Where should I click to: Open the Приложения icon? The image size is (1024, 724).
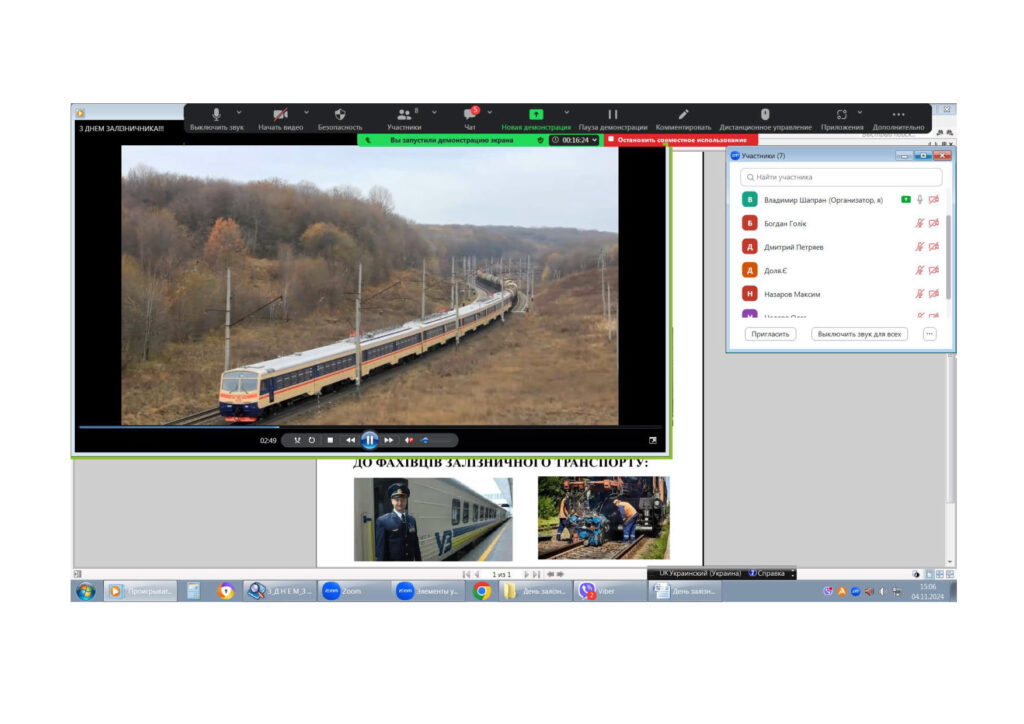[x=842, y=114]
